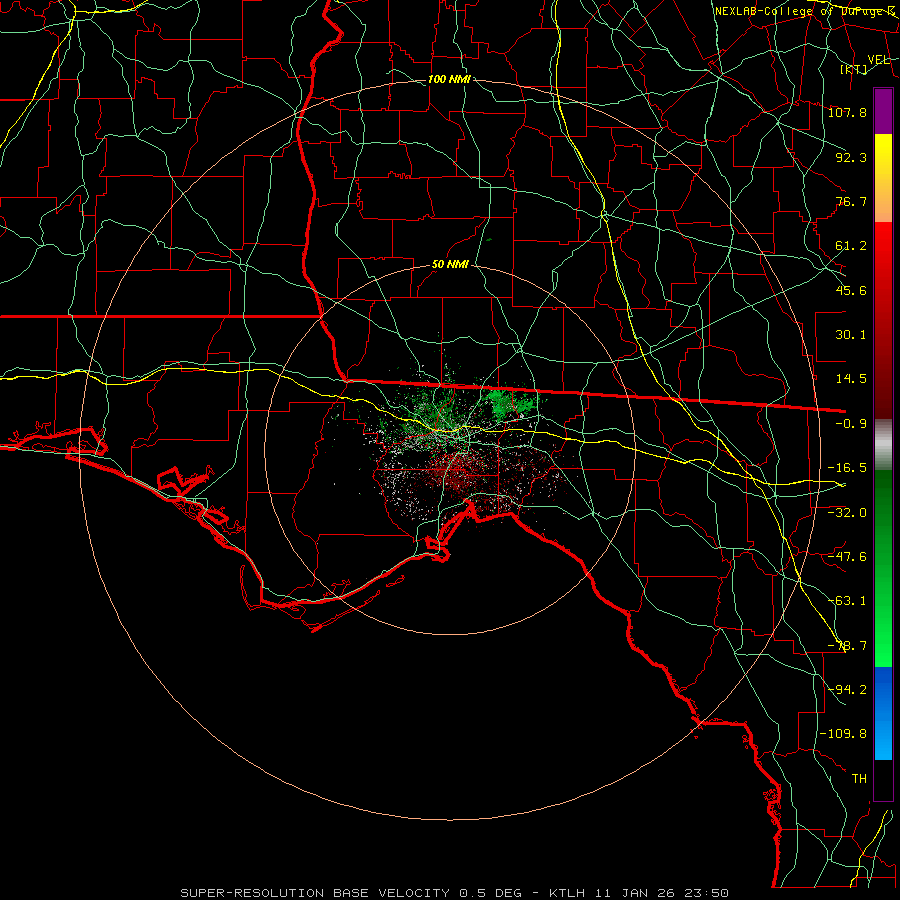Screen dimensions: 900x900
Task: Select the 14.5 scale value
Action: pos(851,379)
